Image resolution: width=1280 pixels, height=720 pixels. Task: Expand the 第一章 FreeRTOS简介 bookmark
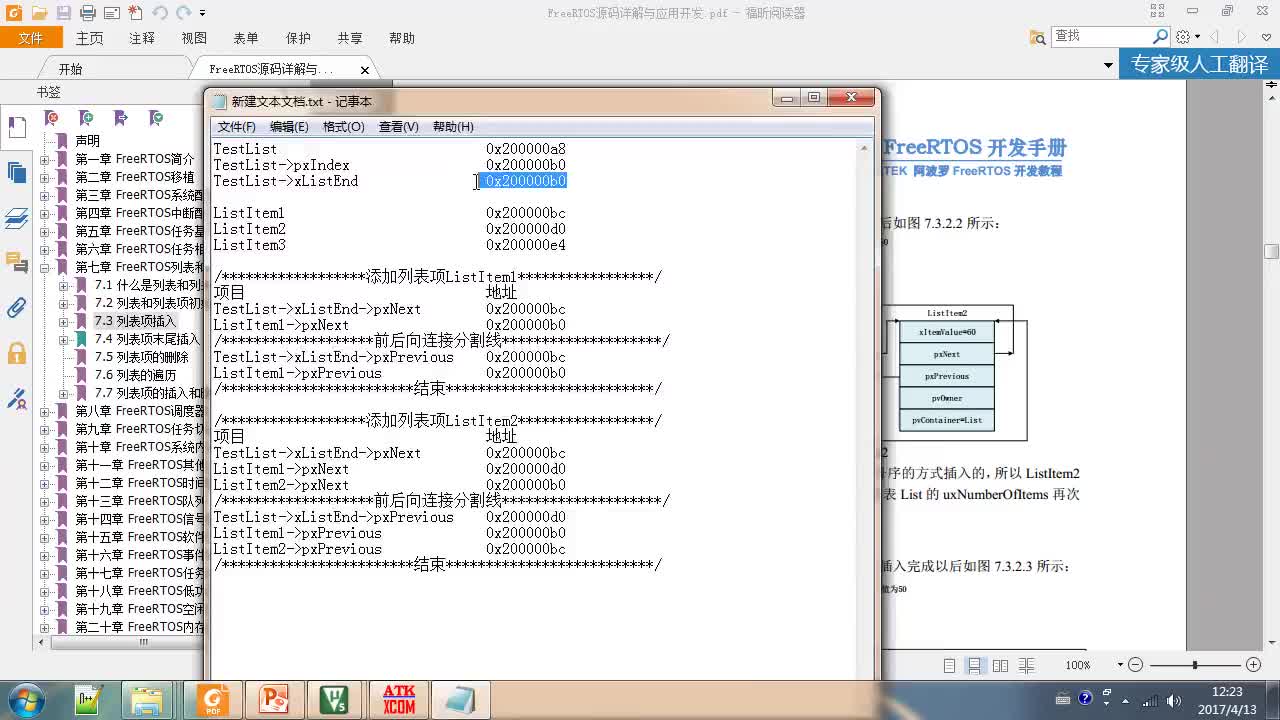point(44,159)
